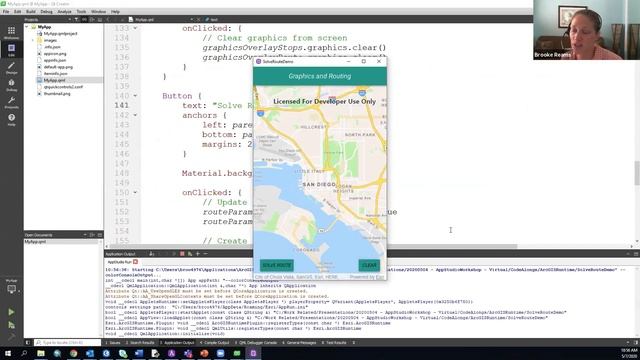Open Windows search on the taskbar
Viewport: 640px width, 360px height.
click(24, 353)
